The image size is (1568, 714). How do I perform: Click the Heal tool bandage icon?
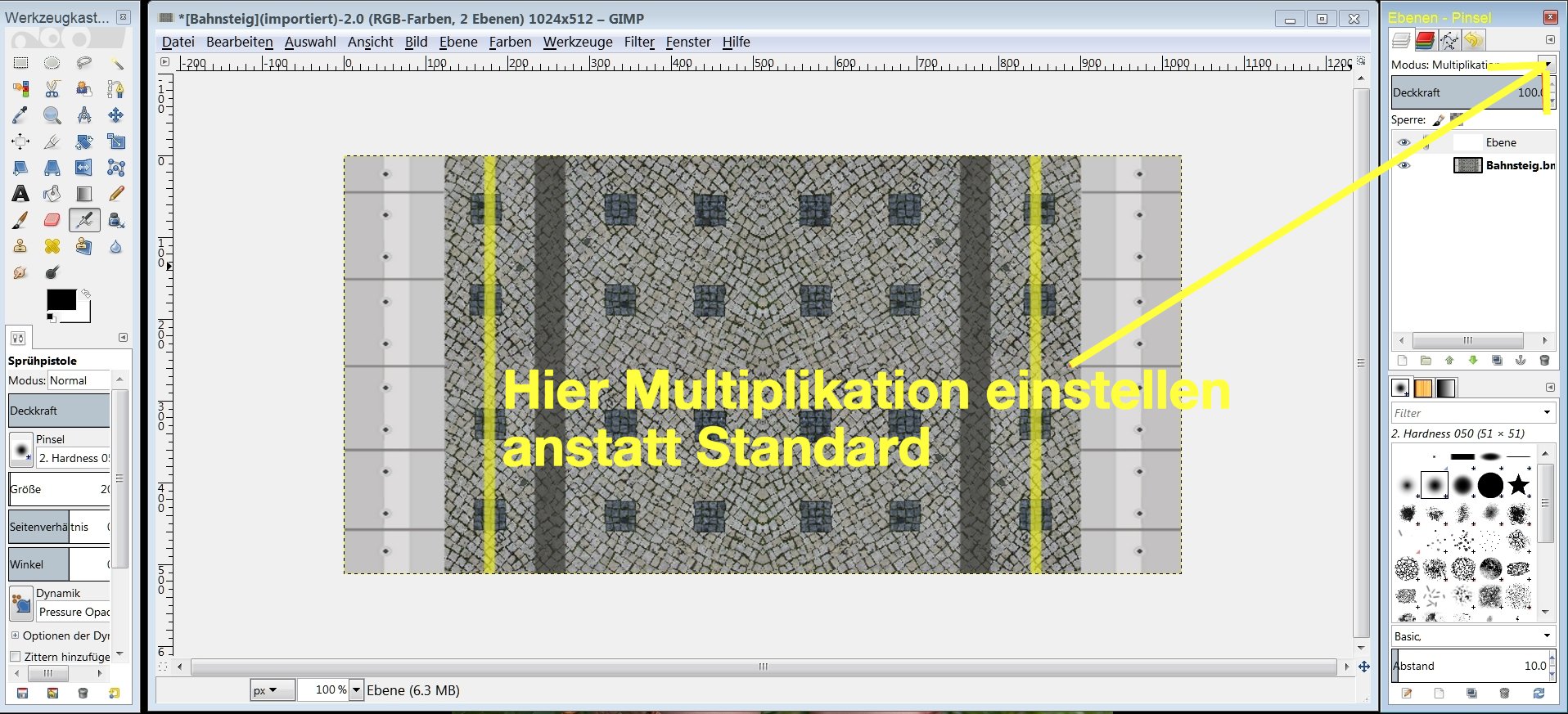tap(52, 246)
